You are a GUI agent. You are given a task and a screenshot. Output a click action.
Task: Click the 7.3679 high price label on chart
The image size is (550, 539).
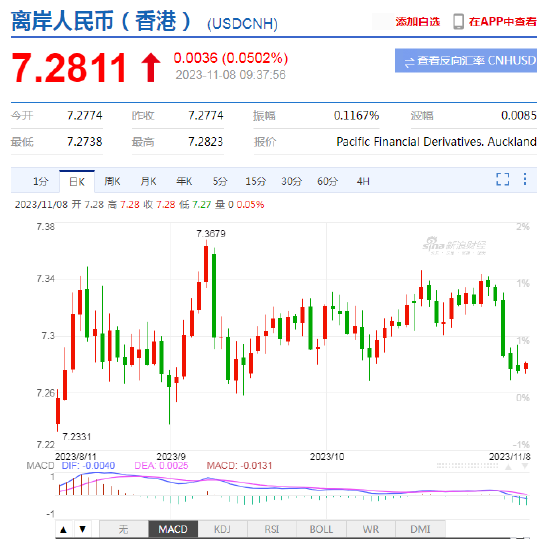(x=211, y=234)
